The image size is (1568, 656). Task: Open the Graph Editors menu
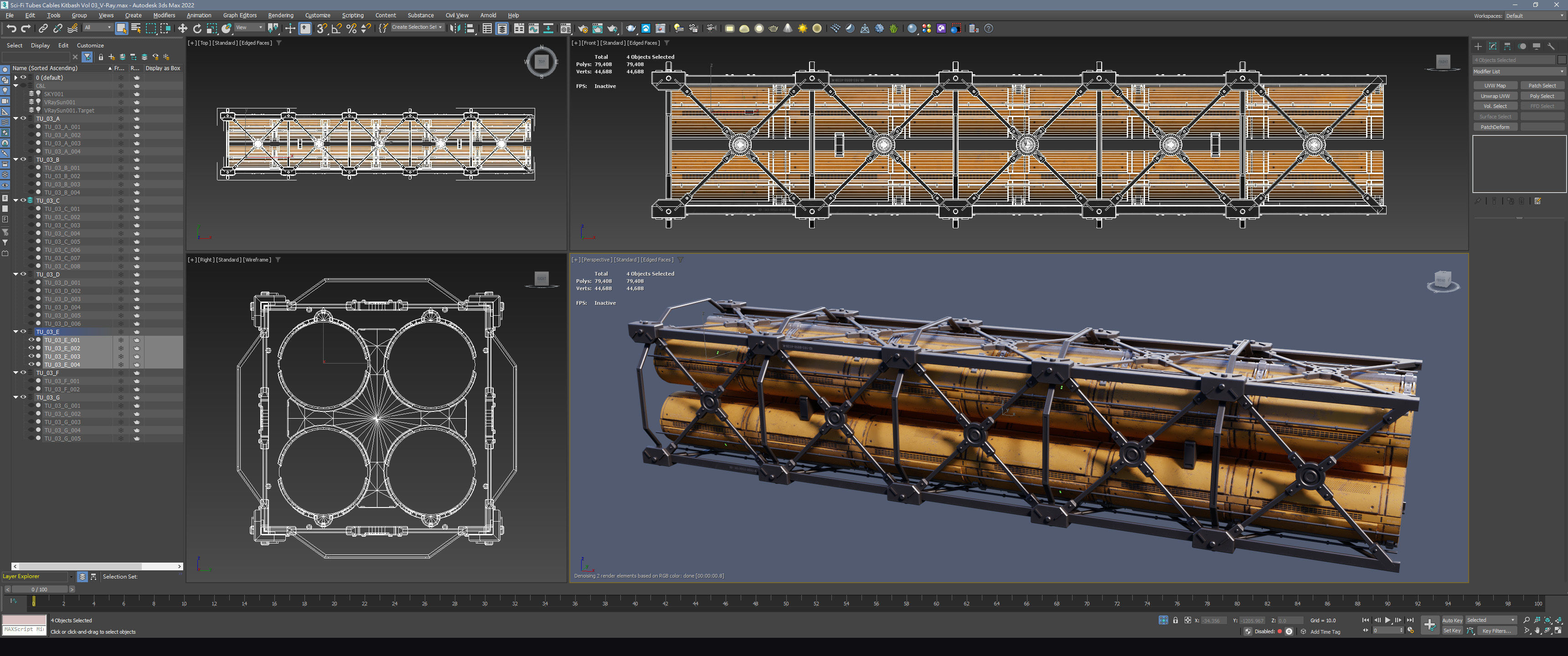point(240,15)
